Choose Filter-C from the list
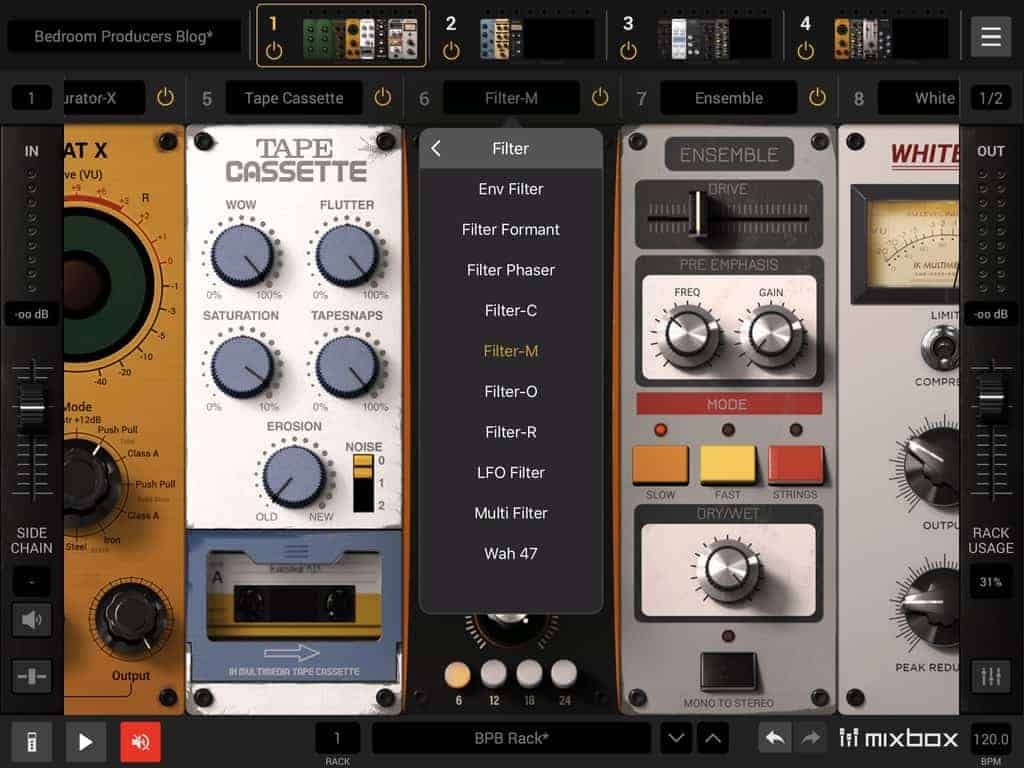This screenshot has width=1024, height=768. click(x=511, y=311)
